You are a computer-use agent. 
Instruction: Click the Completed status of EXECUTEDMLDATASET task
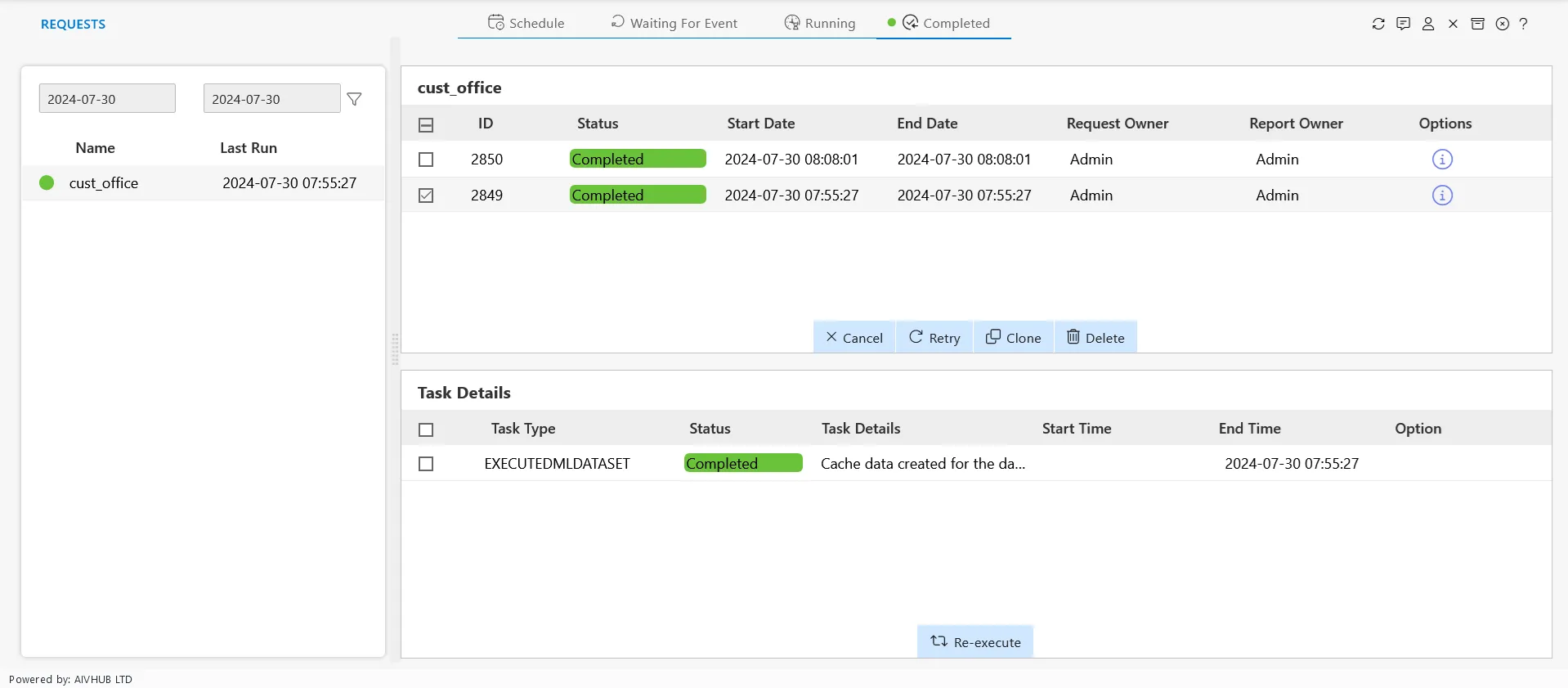[743, 463]
